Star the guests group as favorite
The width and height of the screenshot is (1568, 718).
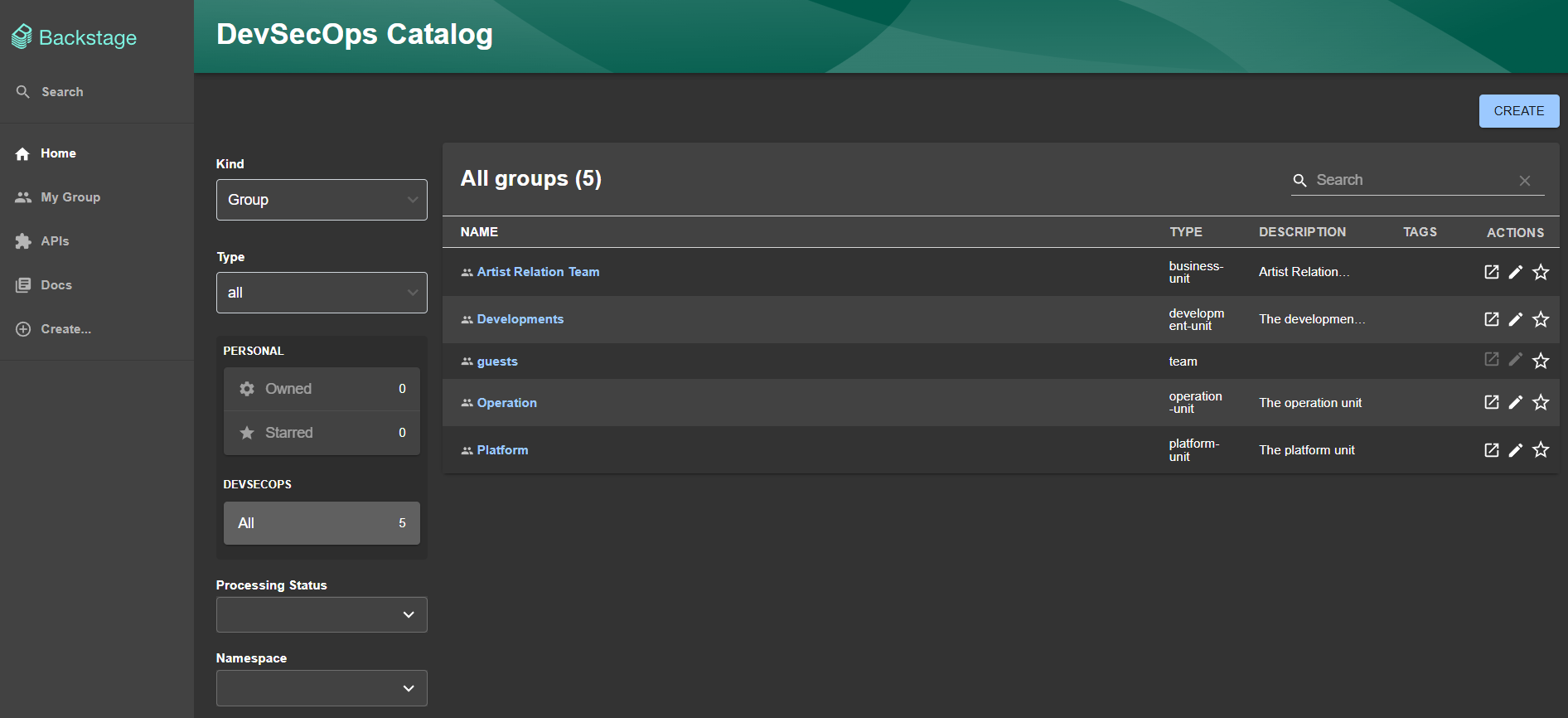click(x=1540, y=361)
